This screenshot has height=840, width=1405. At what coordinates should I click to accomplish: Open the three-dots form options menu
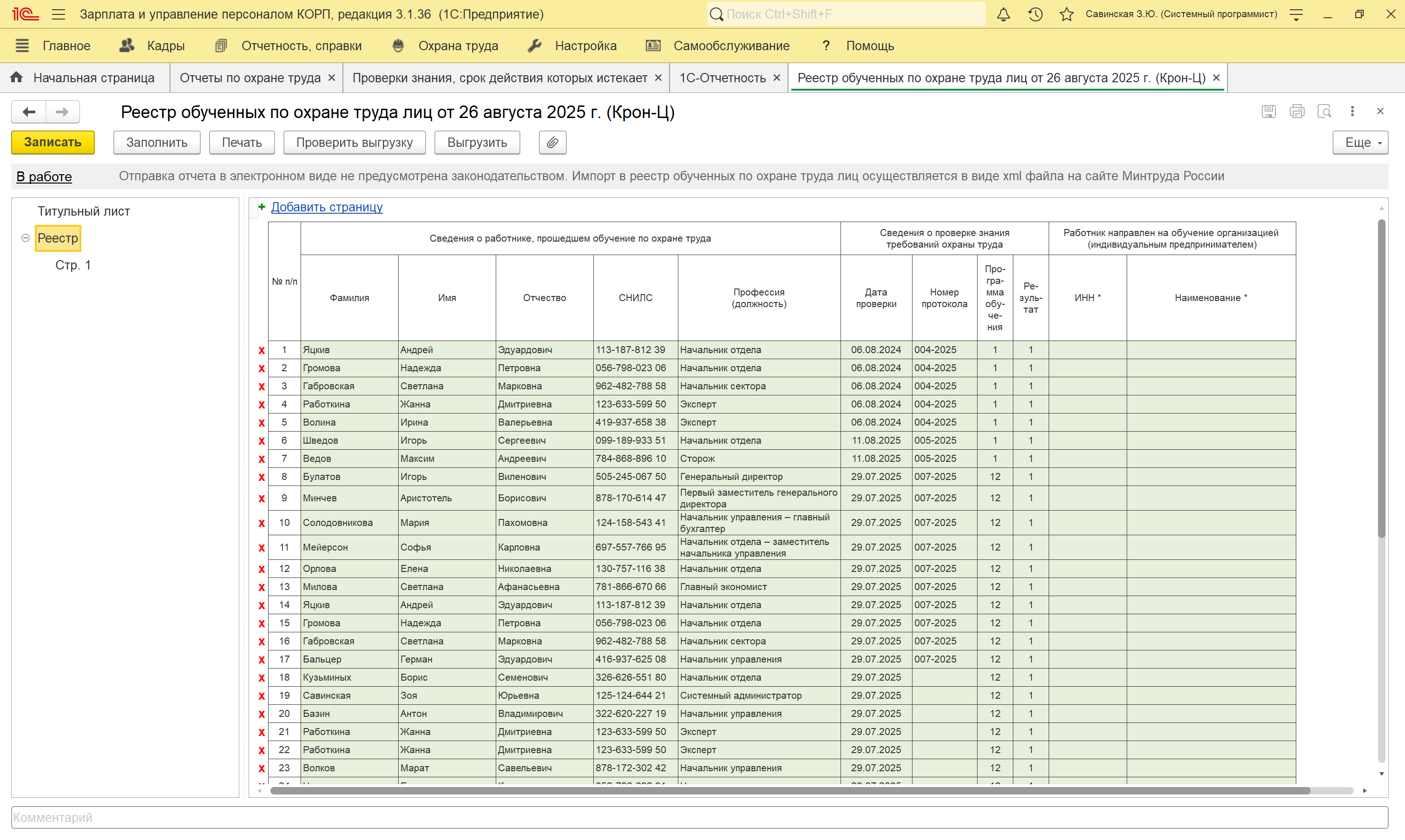(1352, 112)
